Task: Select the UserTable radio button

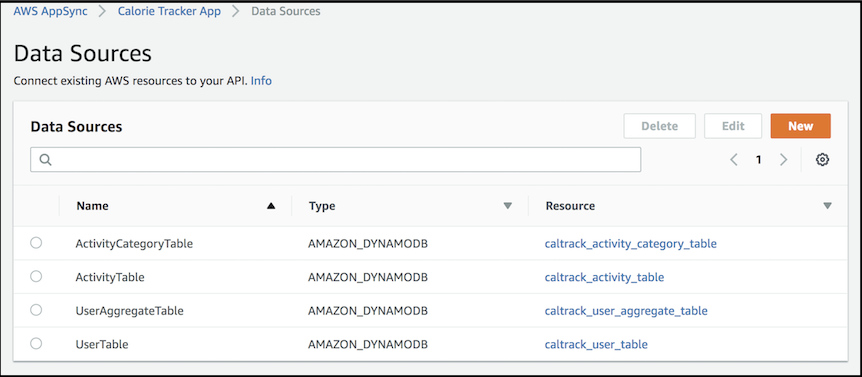Action: [36, 343]
